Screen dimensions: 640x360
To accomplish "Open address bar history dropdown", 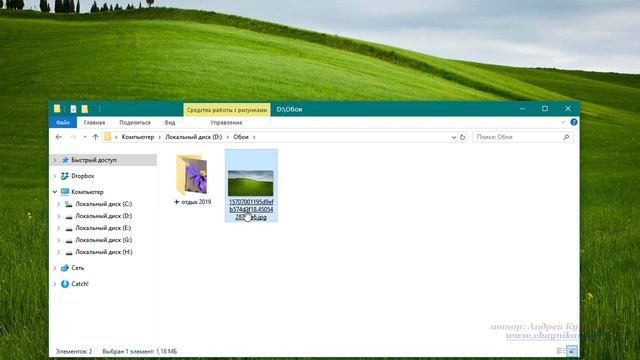I will [x=453, y=138].
